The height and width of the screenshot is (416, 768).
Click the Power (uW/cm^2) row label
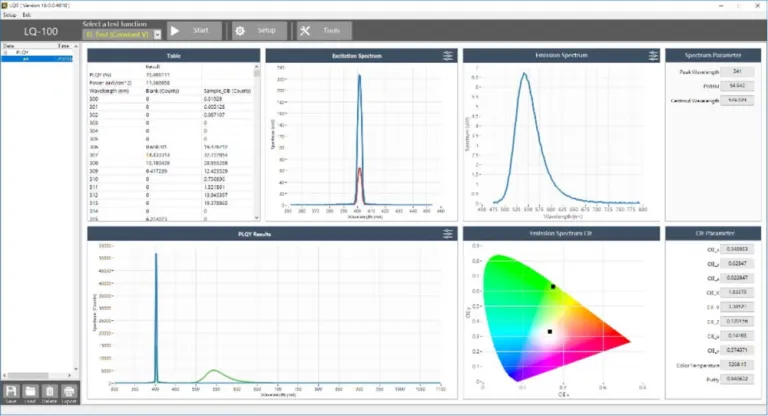(x=110, y=83)
